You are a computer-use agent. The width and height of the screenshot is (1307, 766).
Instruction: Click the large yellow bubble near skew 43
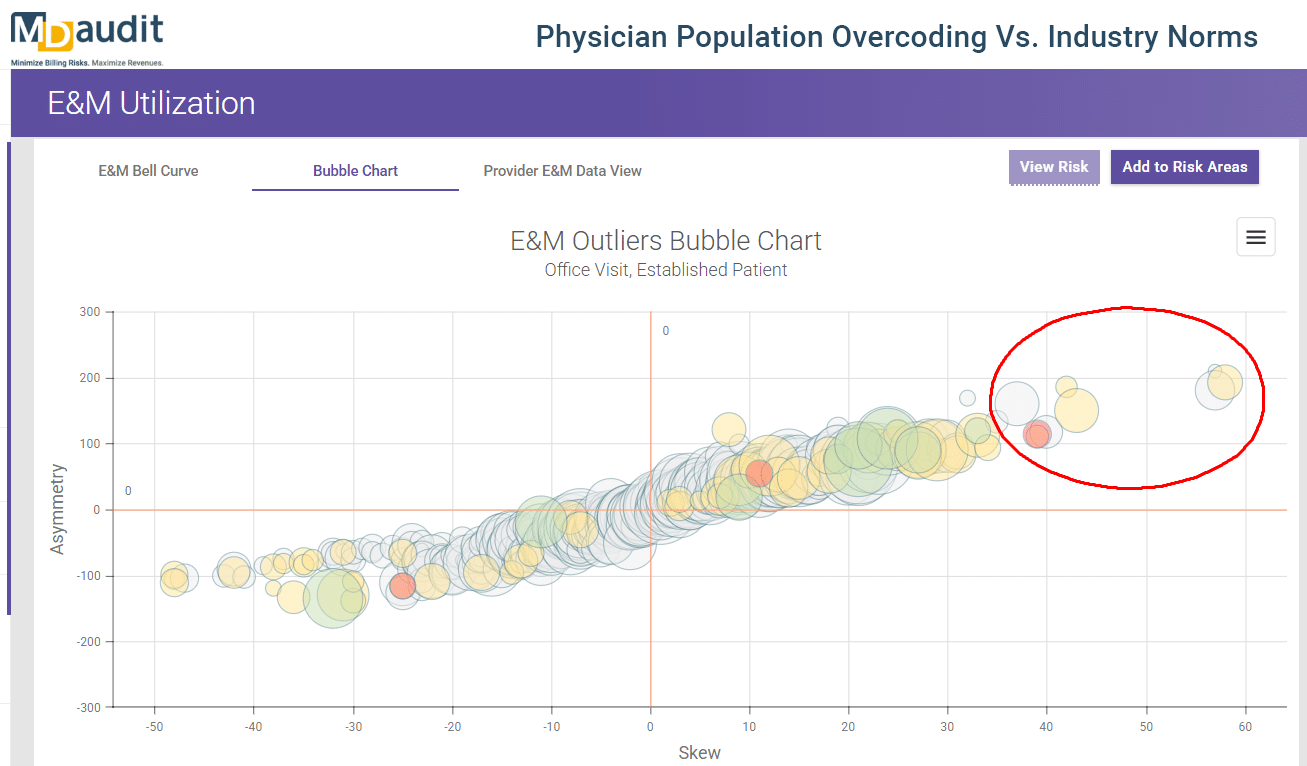pyautogui.click(x=1077, y=410)
